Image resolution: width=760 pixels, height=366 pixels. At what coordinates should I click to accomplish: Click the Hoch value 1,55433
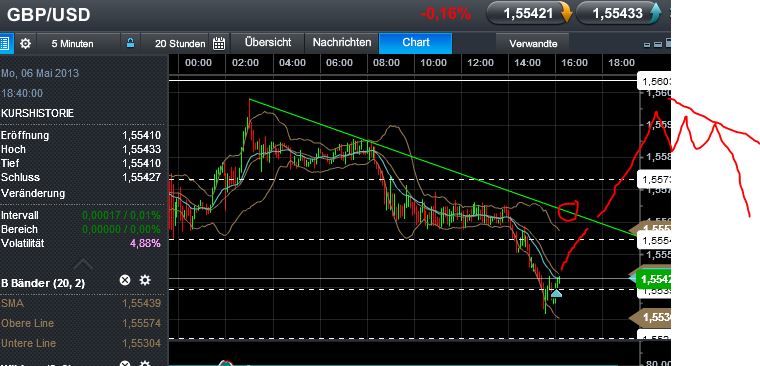141,149
